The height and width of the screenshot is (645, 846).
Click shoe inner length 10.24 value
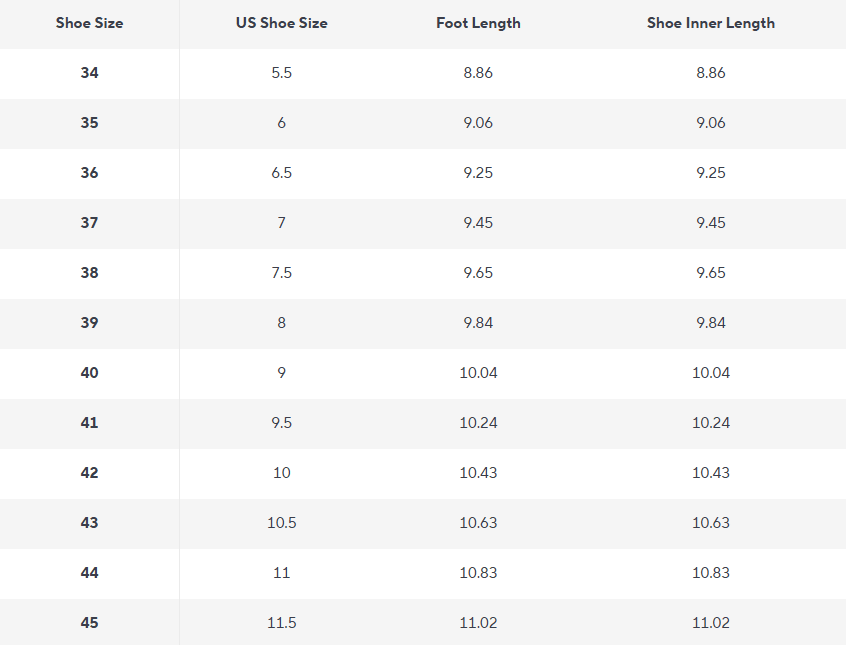(x=711, y=423)
